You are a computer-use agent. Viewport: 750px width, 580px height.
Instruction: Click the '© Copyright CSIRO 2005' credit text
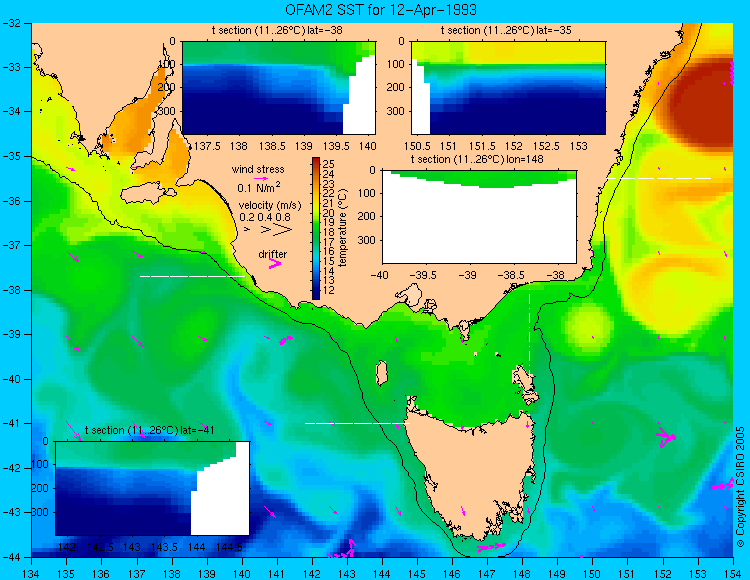(x=740, y=487)
